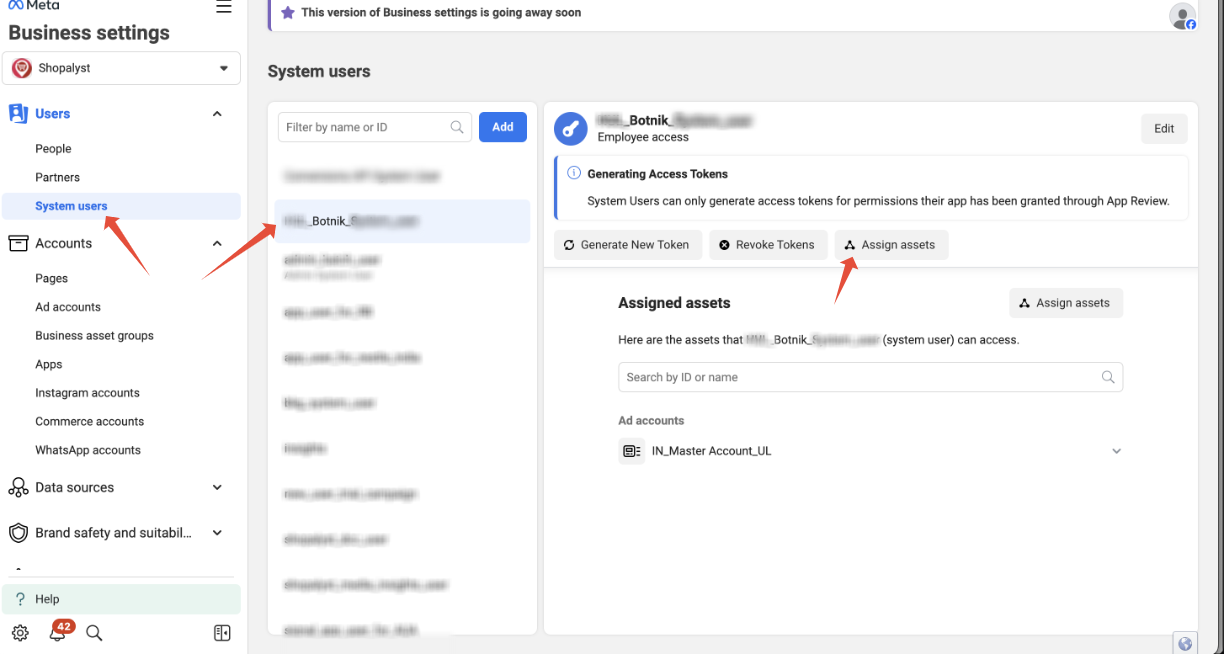This screenshot has height=654, width=1224.
Task: Click Assign assets next to Revoke Tokens
Action: [x=891, y=245]
